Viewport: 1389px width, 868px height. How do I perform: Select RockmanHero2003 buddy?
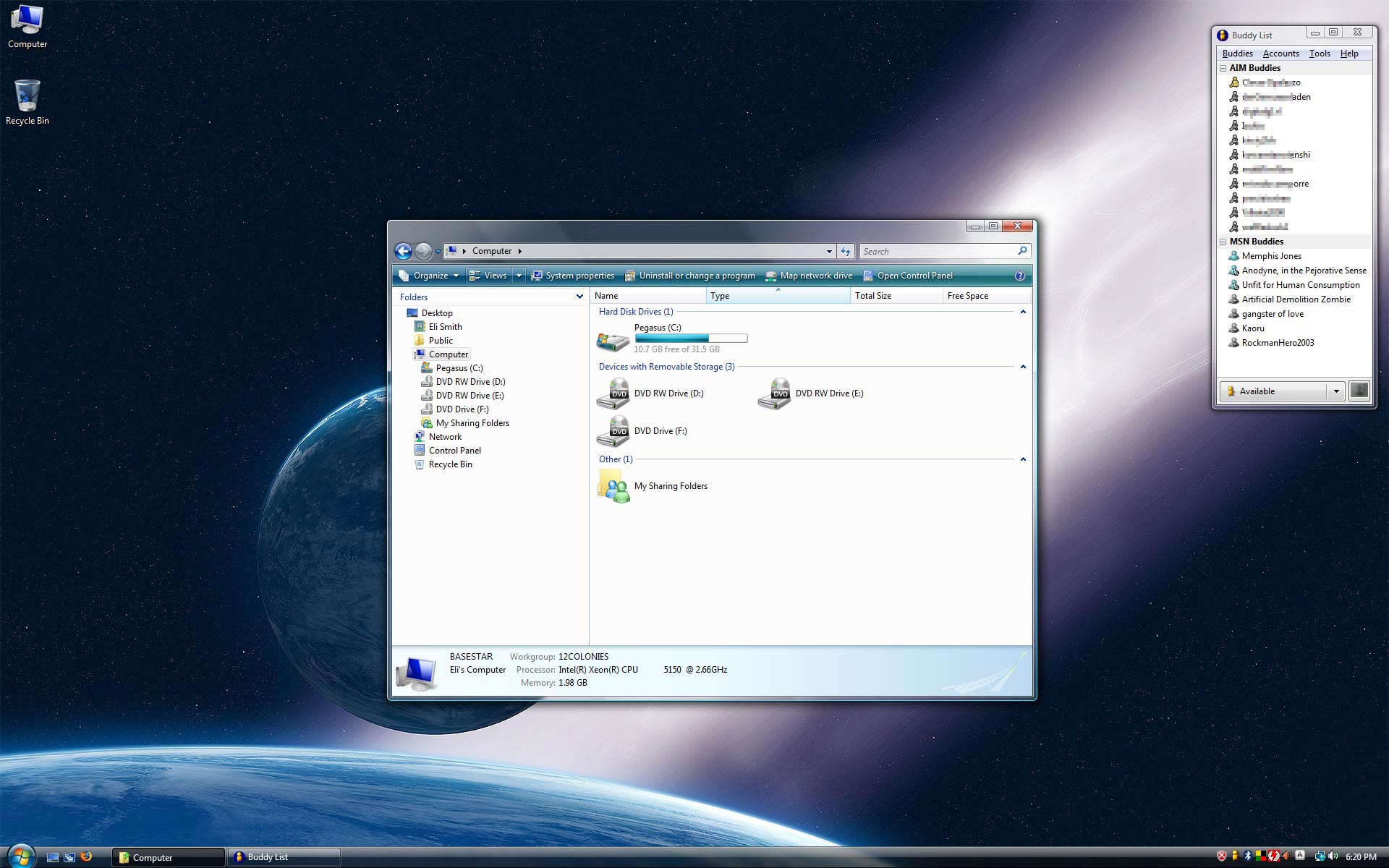click(x=1278, y=343)
